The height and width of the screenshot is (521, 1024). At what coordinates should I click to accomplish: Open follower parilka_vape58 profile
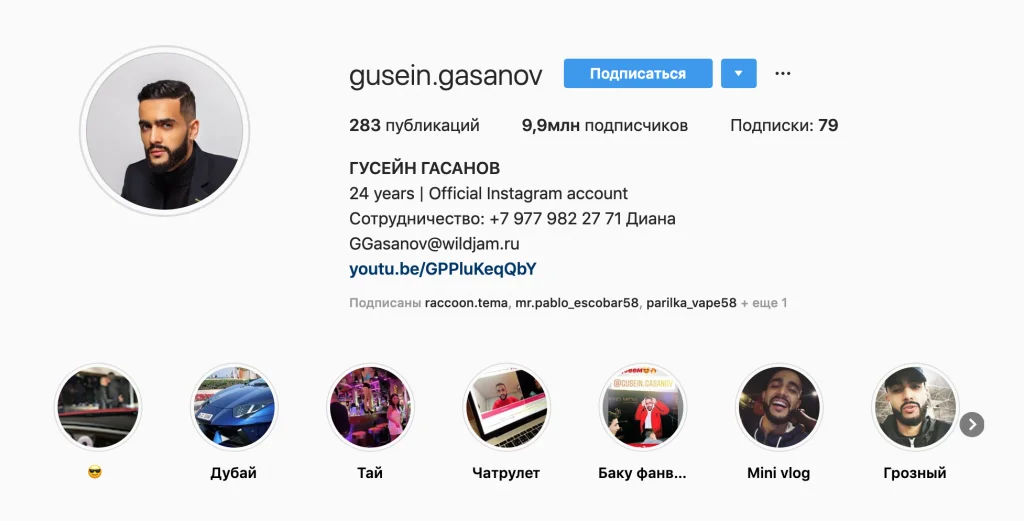point(691,303)
